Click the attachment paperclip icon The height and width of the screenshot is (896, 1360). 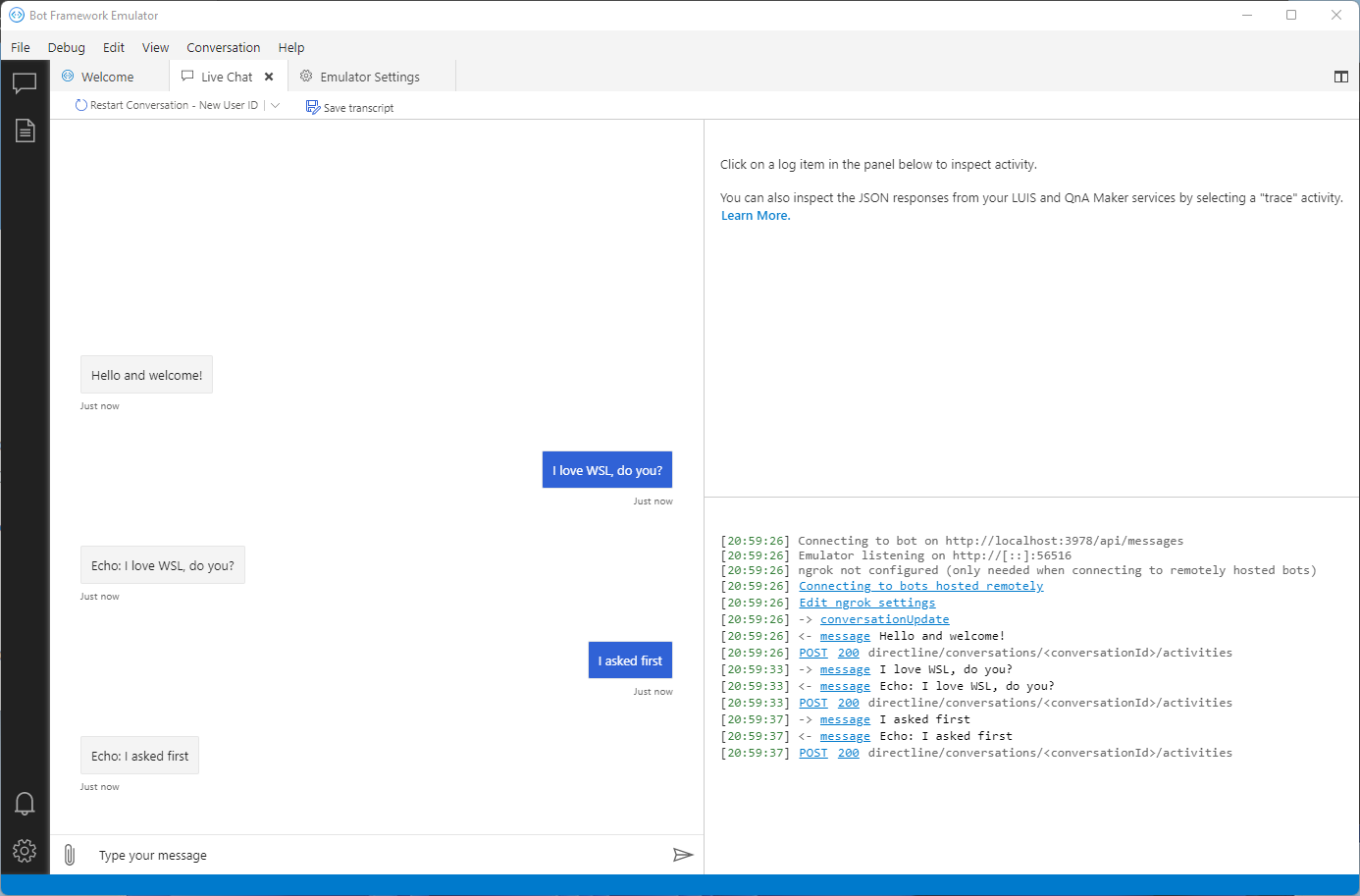(x=70, y=855)
